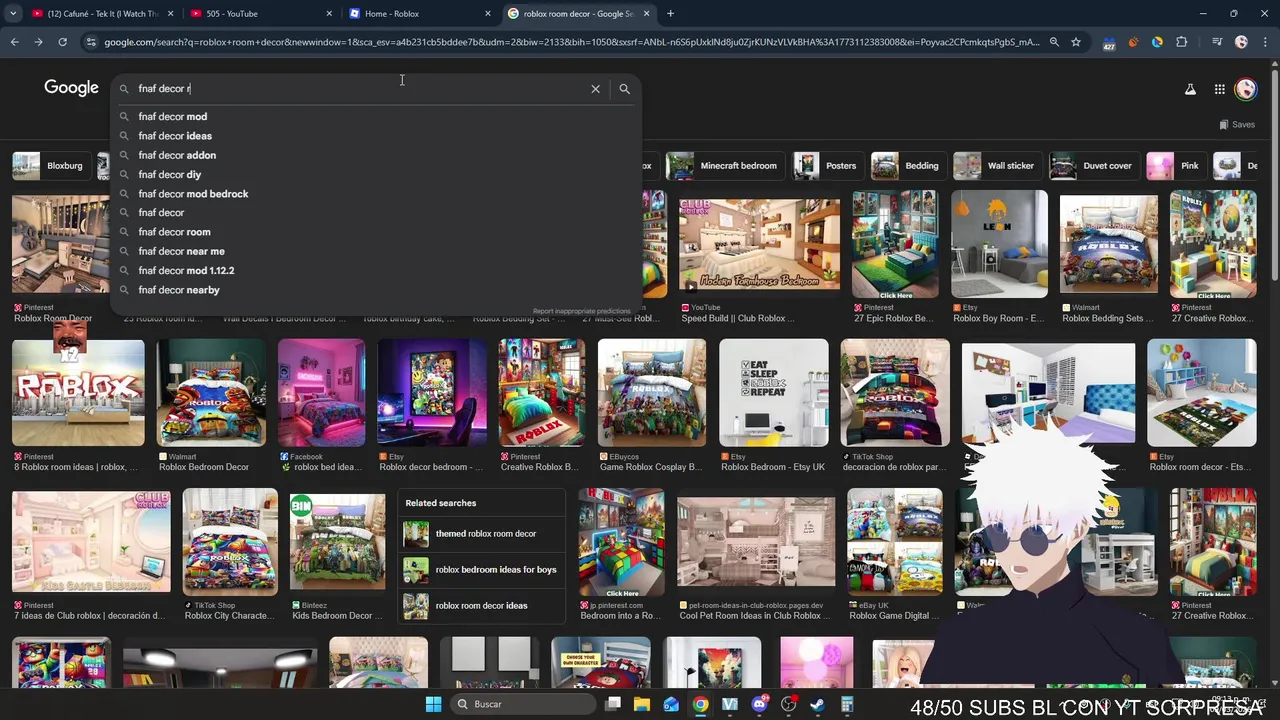The image size is (1280, 720).
Task: Open 'Eat Sleep Roblox Repeat' Etsy thumbnail
Action: coord(774,392)
